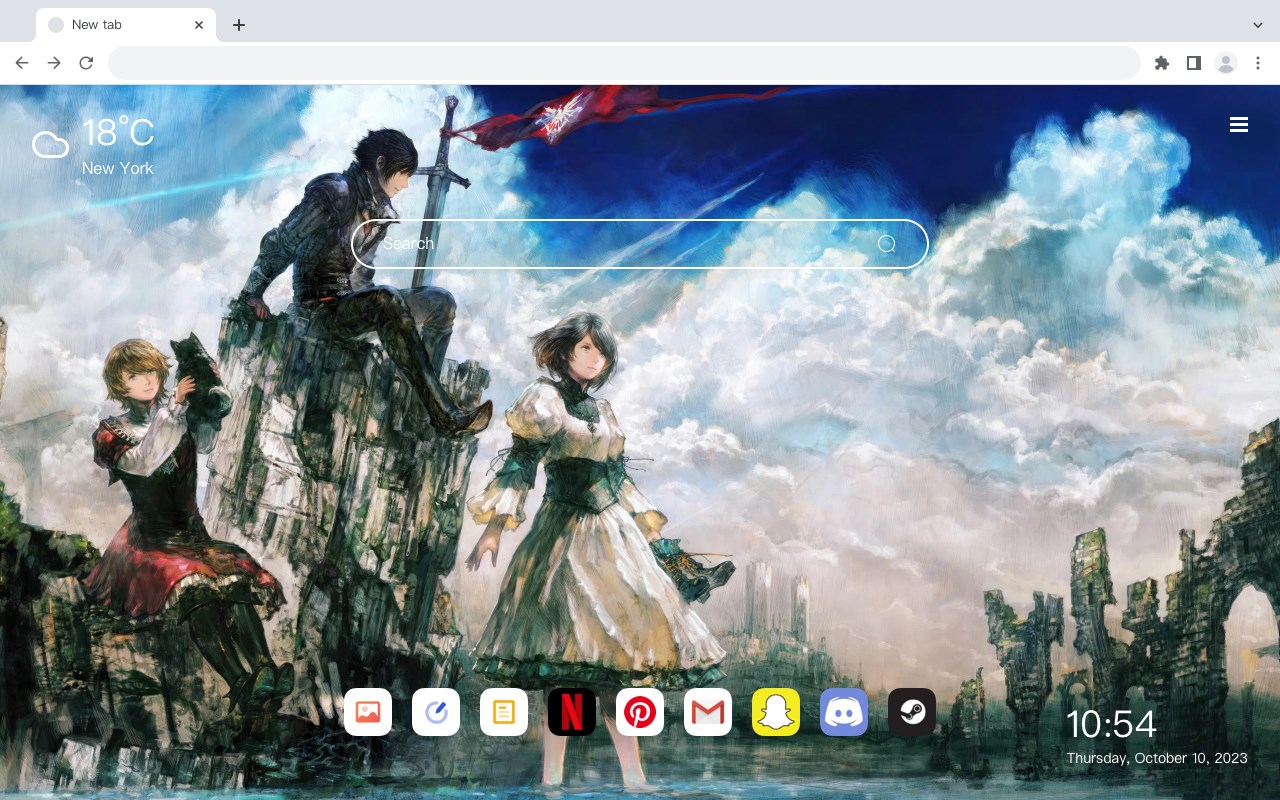Viewport: 1280px width, 800px height.
Task: Focus the Chrome address bar
Action: (x=624, y=63)
